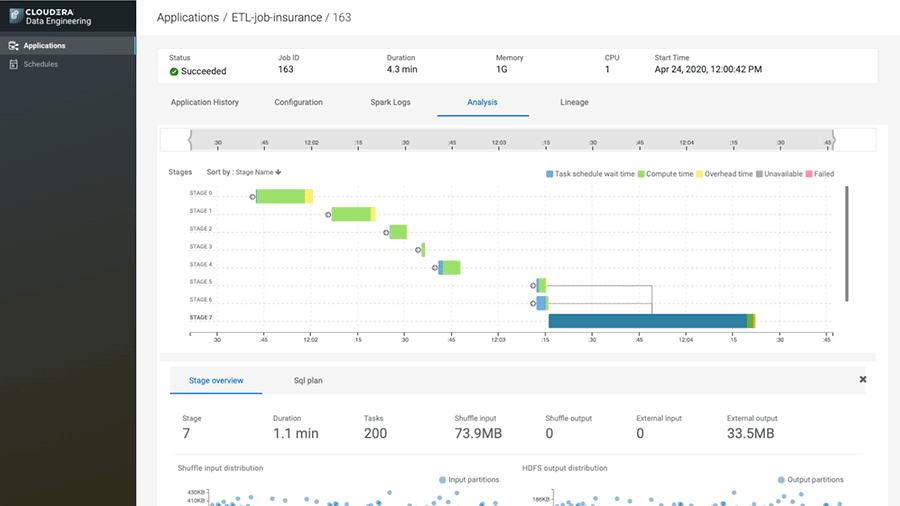Open the Sort by Stage Name dropdown

point(244,172)
